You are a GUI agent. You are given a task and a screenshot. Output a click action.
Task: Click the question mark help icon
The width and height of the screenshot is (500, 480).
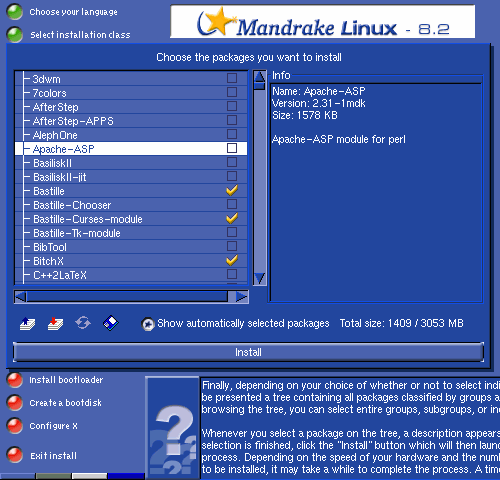pyautogui.click(x=173, y=428)
